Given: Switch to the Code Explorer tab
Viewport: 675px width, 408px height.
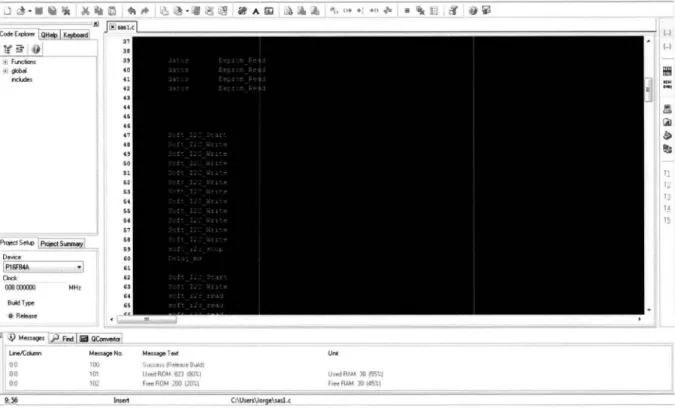Looking at the screenshot, I should (18, 34).
